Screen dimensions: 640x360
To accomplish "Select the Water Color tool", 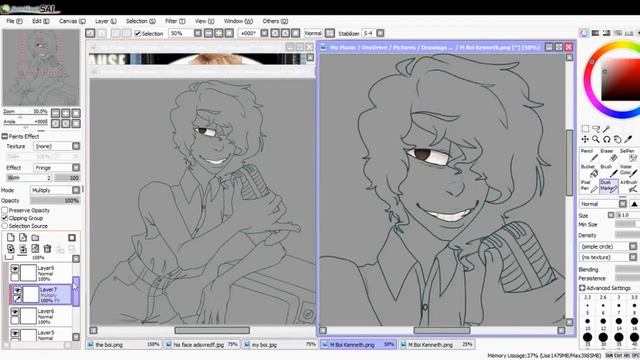I will click(628, 171).
